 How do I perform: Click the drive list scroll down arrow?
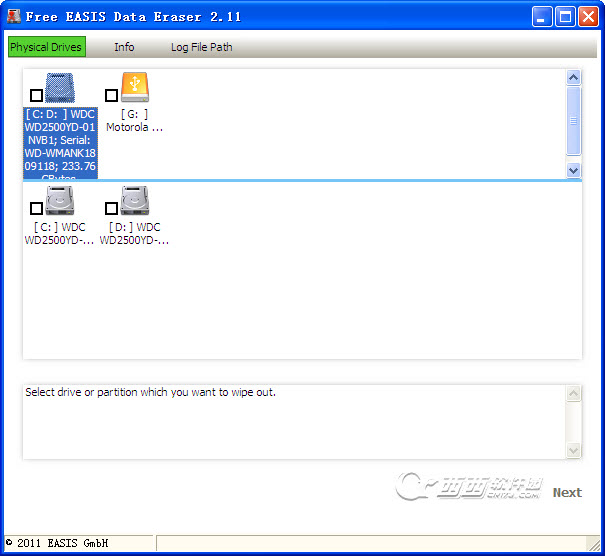pos(573,170)
